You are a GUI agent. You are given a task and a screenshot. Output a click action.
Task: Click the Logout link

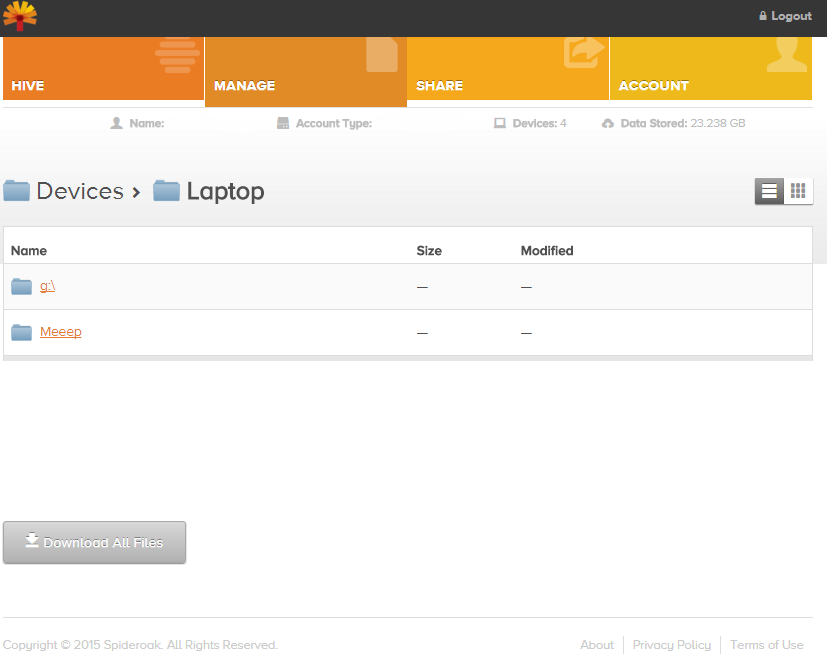point(785,16)
